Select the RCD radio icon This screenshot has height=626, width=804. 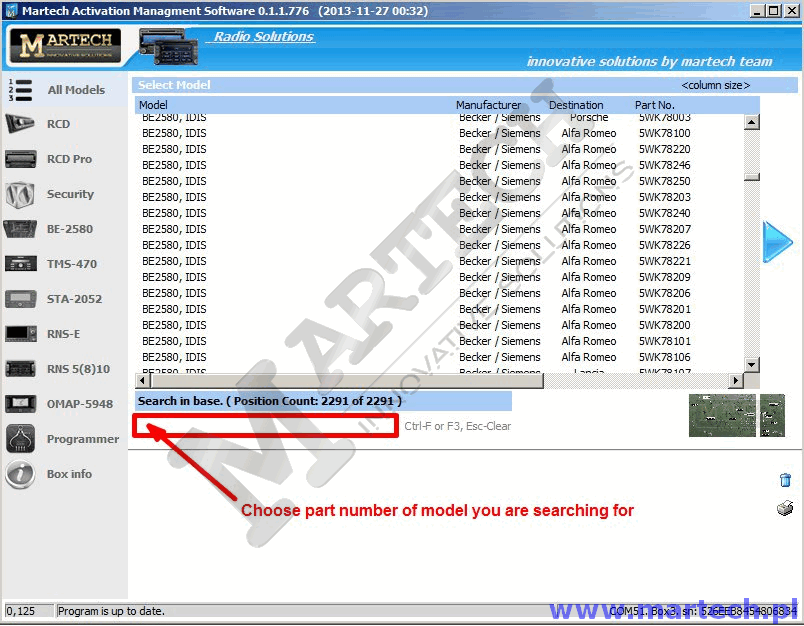coord(21,124)
